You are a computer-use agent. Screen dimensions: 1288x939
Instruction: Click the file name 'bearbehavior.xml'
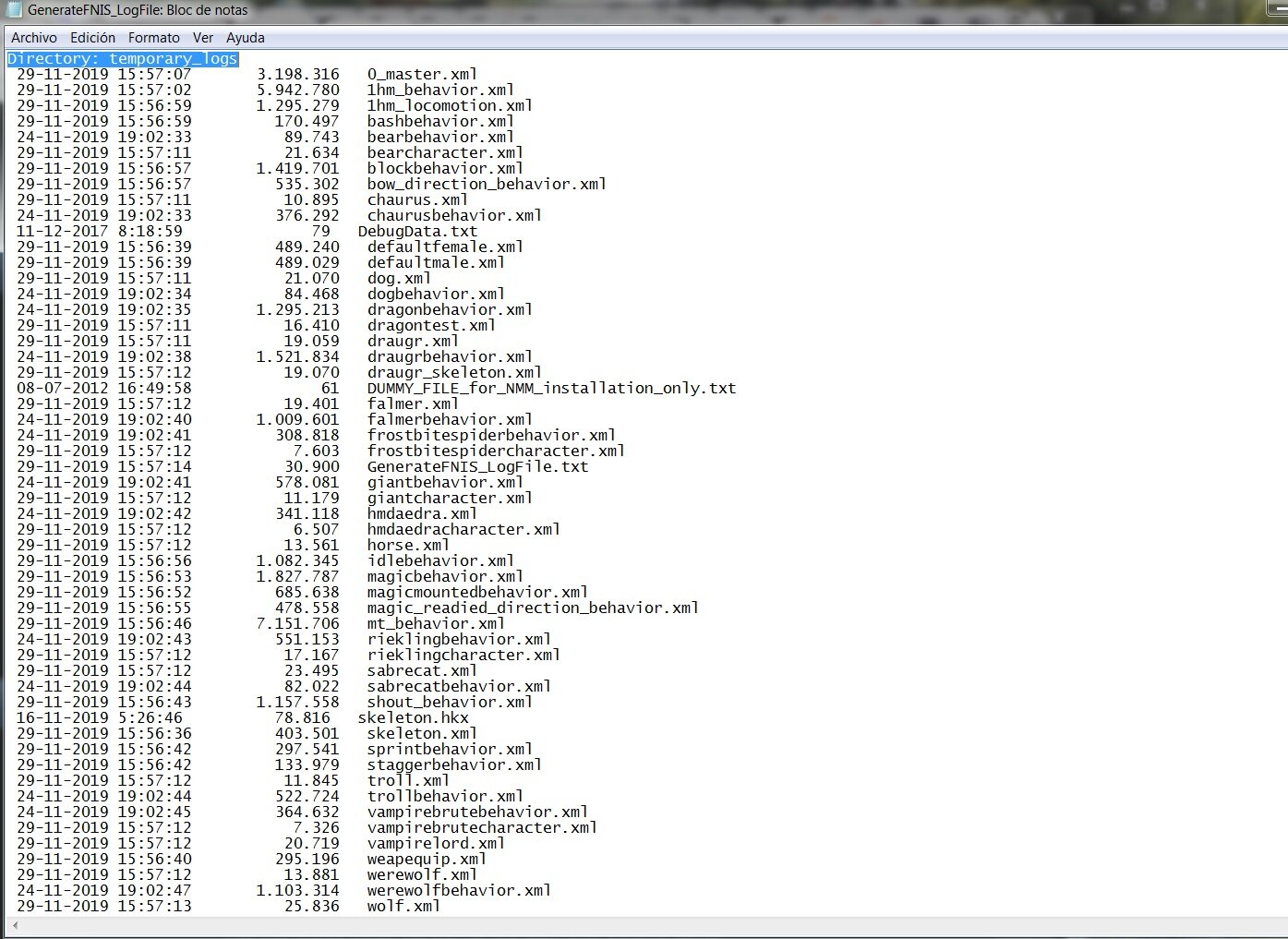pyautogui.click(x=440, y=137)
